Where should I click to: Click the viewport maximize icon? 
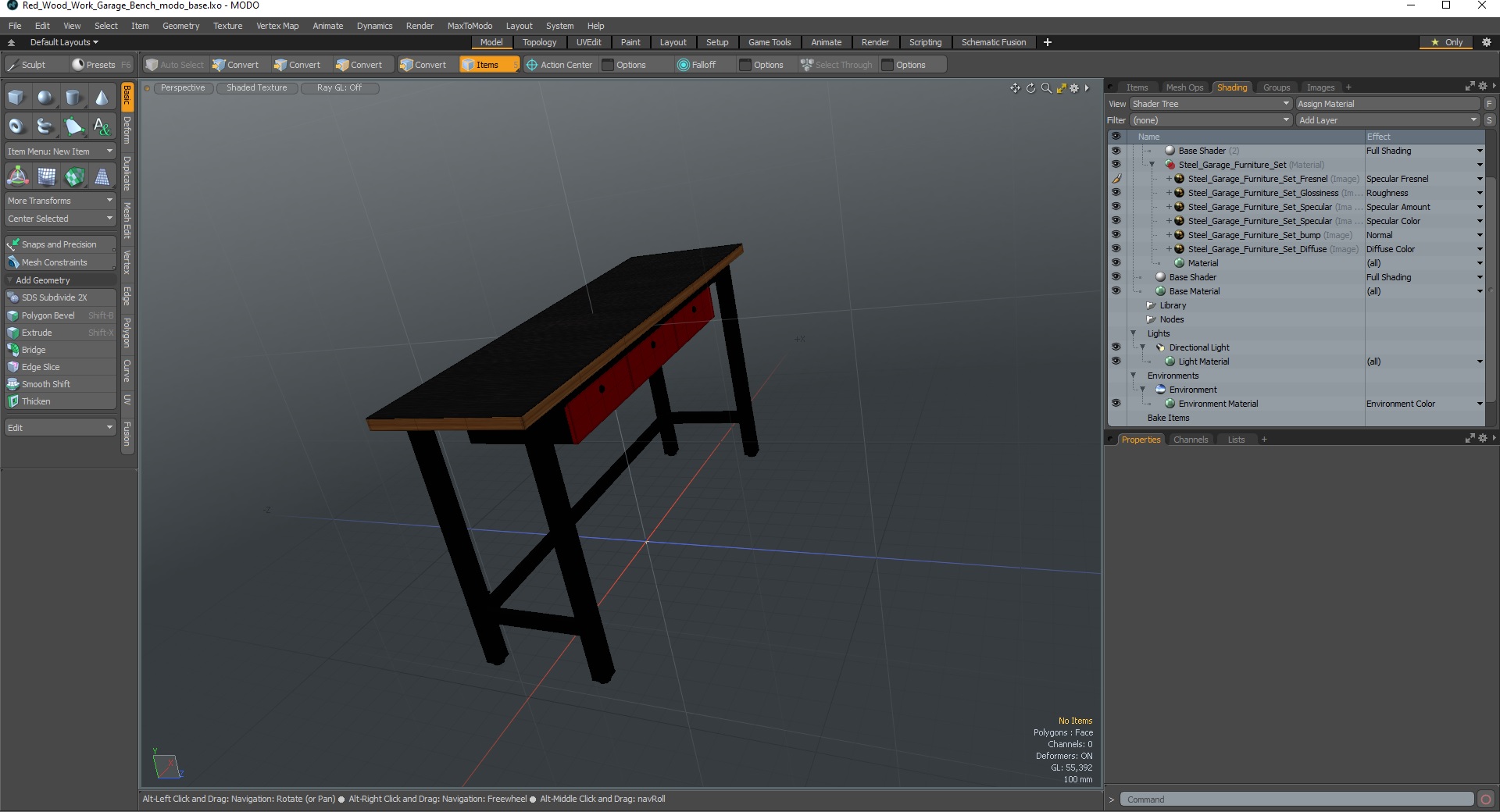point(1061,88)
